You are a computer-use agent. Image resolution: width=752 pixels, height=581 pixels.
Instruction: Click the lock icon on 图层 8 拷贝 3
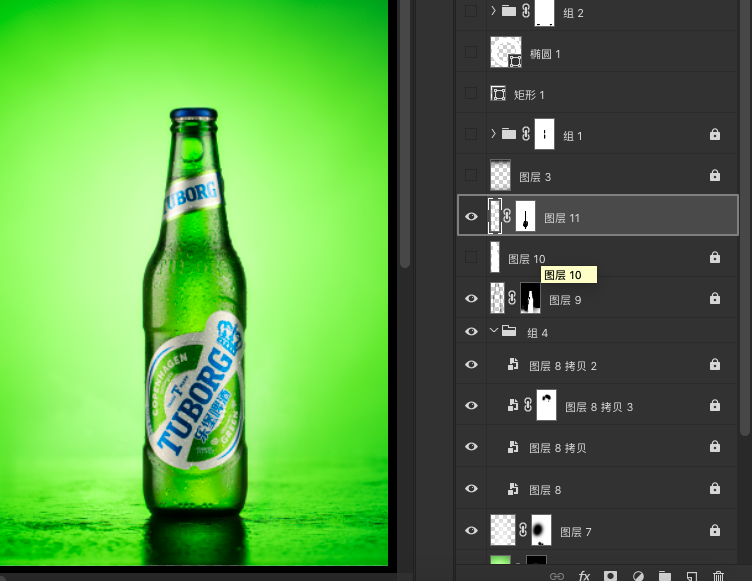[715, 405]
